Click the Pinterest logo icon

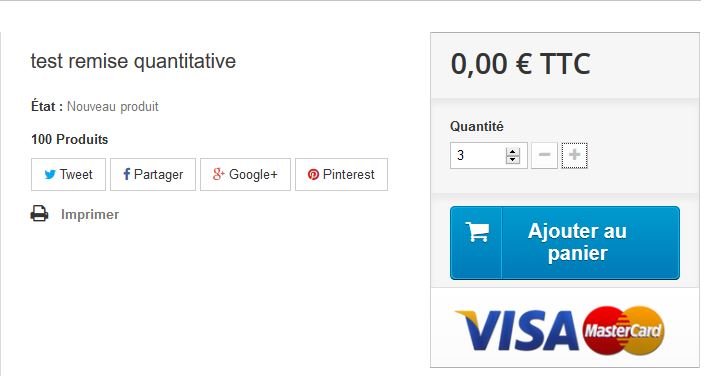click(313, 175)
